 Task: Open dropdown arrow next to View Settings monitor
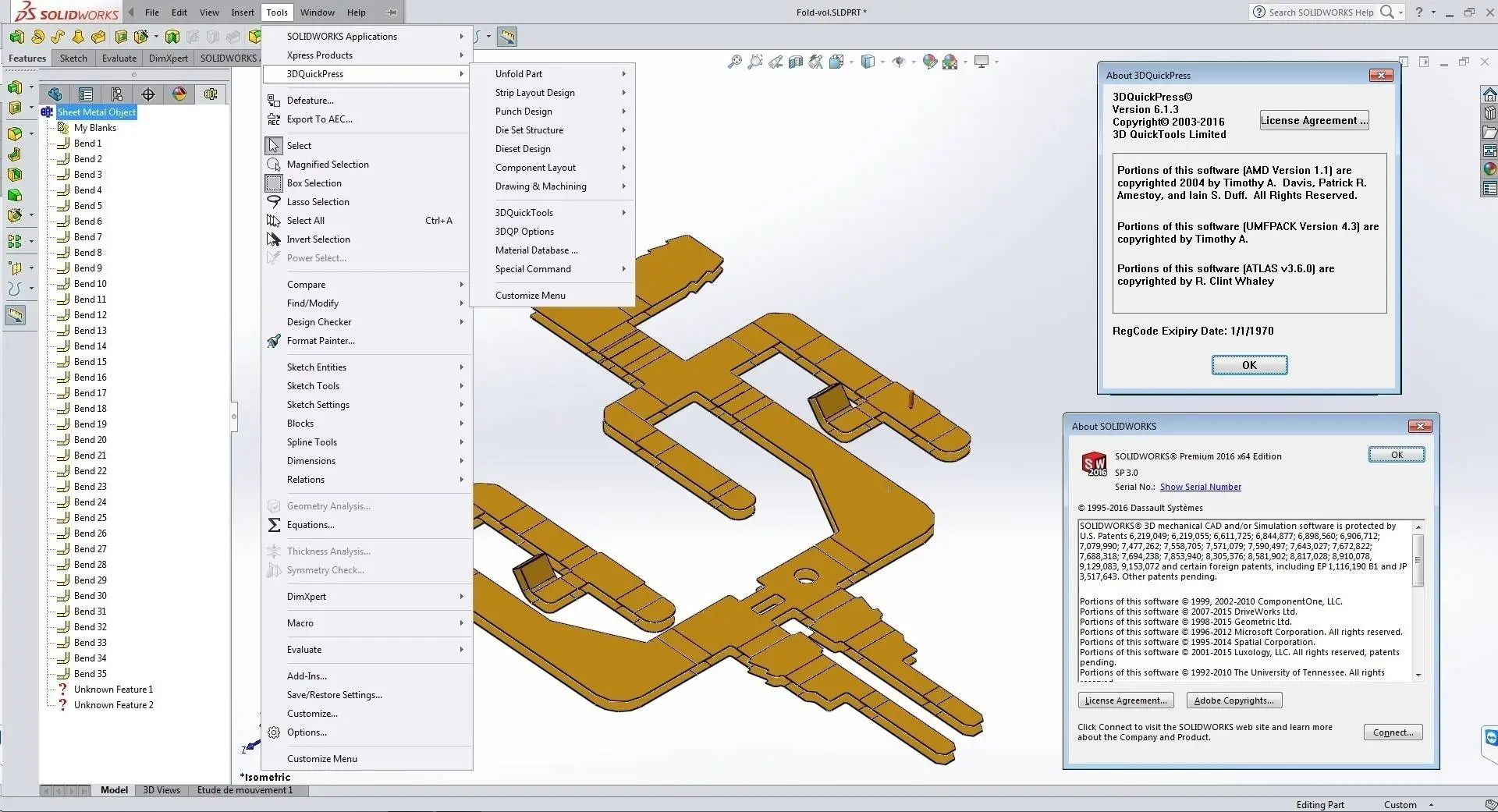click(x=997, y=62)
